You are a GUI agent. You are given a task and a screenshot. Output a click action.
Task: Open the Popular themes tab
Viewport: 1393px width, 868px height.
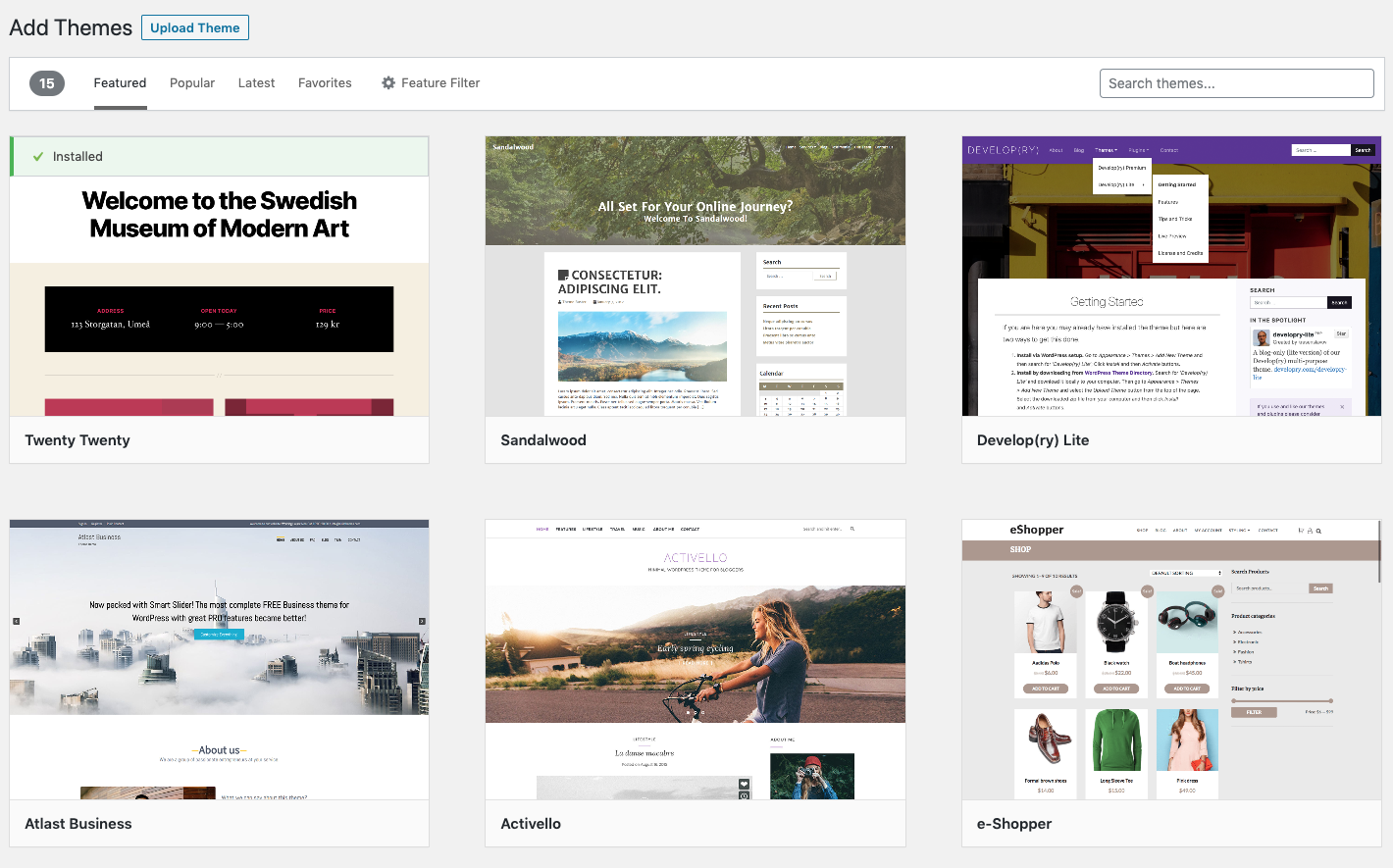pos(192,83)
